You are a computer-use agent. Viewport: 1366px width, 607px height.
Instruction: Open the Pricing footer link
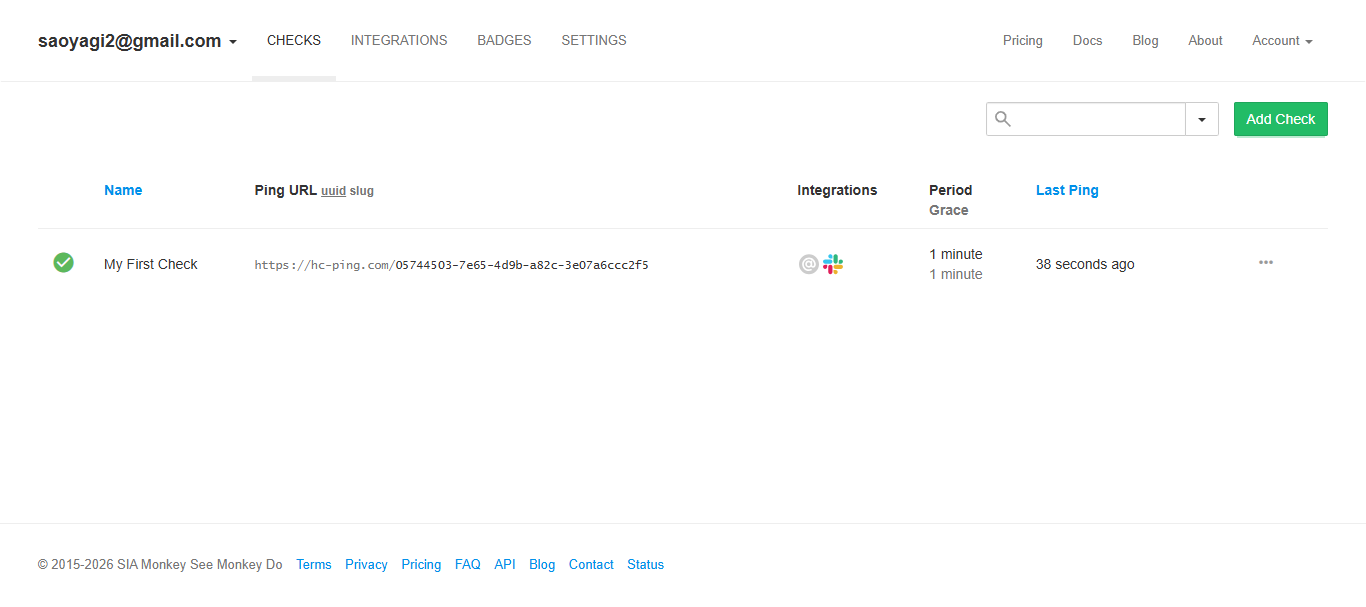pyautogui.click(x=421, y=565)
